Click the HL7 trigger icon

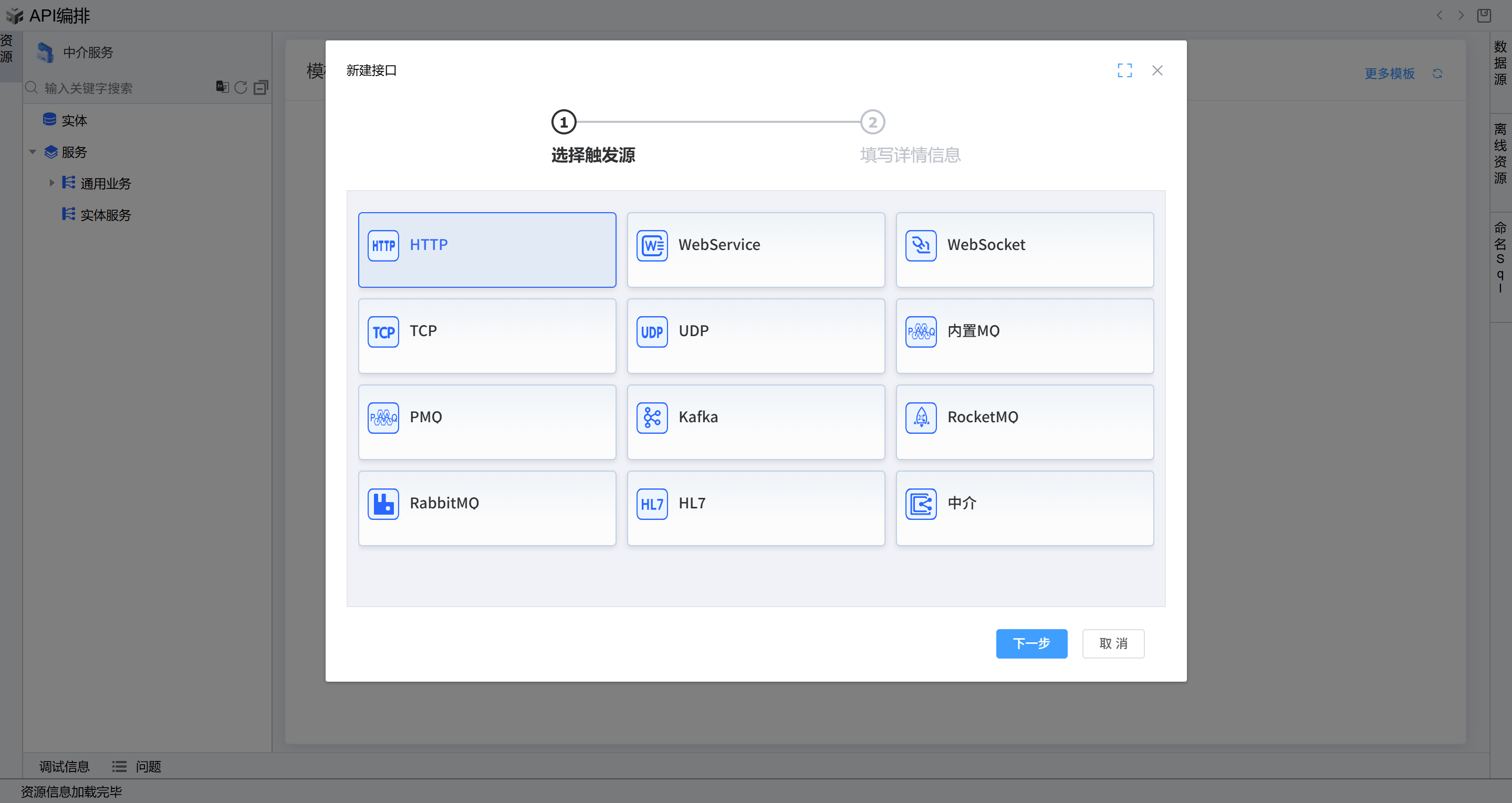(652, 504)
